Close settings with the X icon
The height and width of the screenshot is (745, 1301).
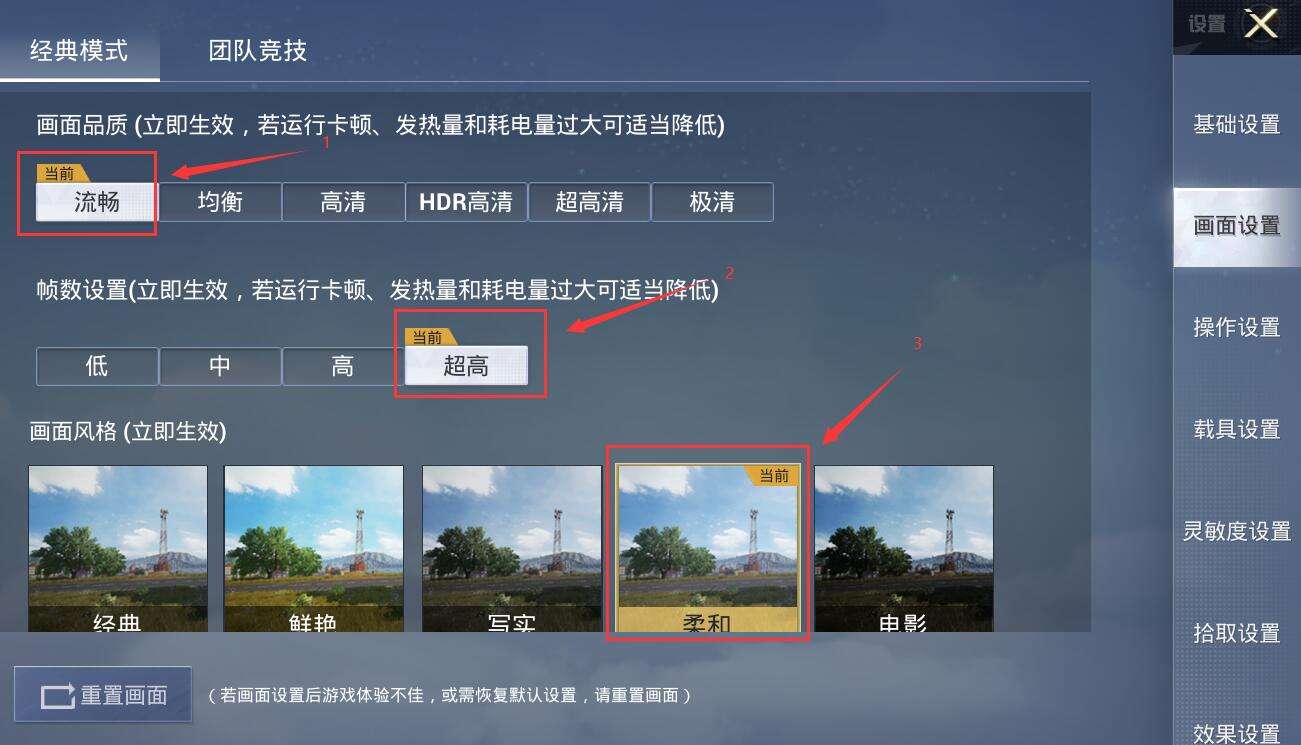[x=1261, y=23]
